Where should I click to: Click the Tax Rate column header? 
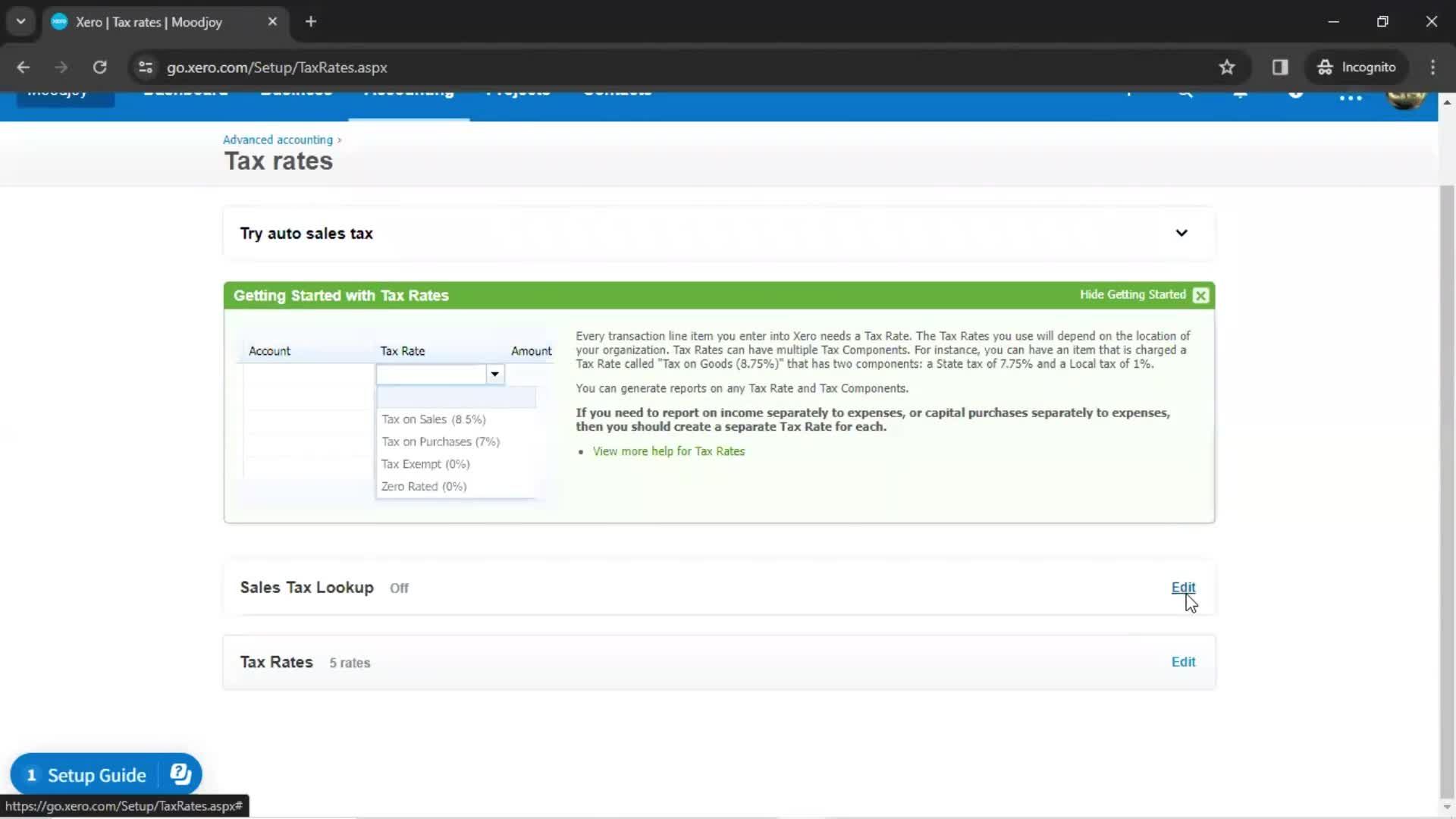click(402, 351)
